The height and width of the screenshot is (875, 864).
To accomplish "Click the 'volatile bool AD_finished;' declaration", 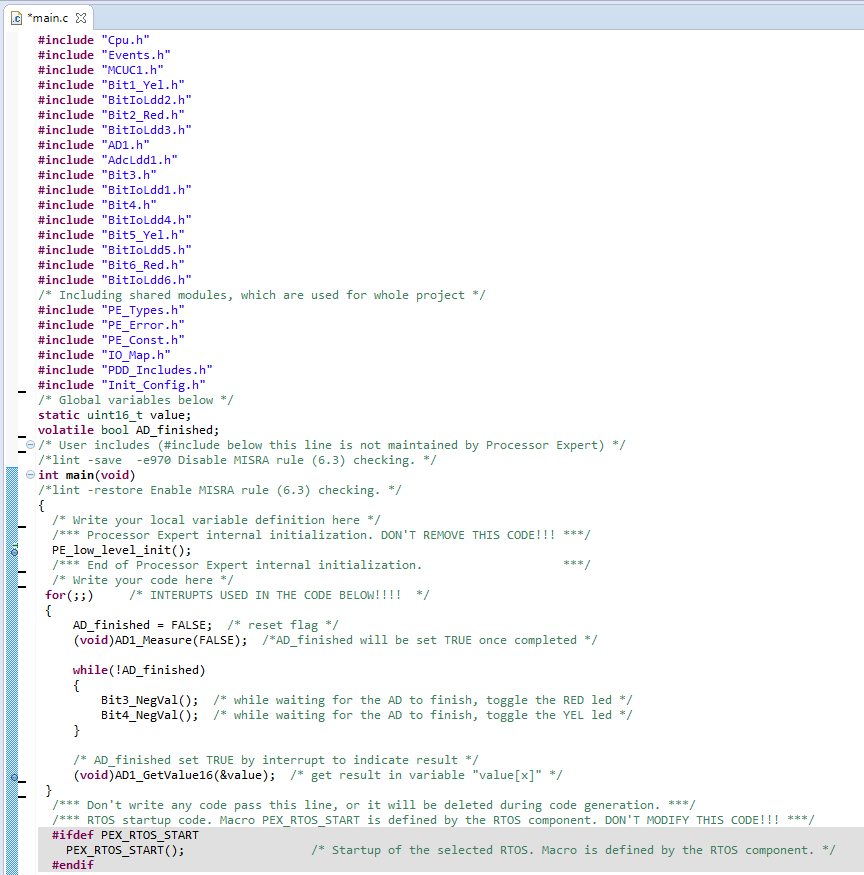I will point(129,430).
